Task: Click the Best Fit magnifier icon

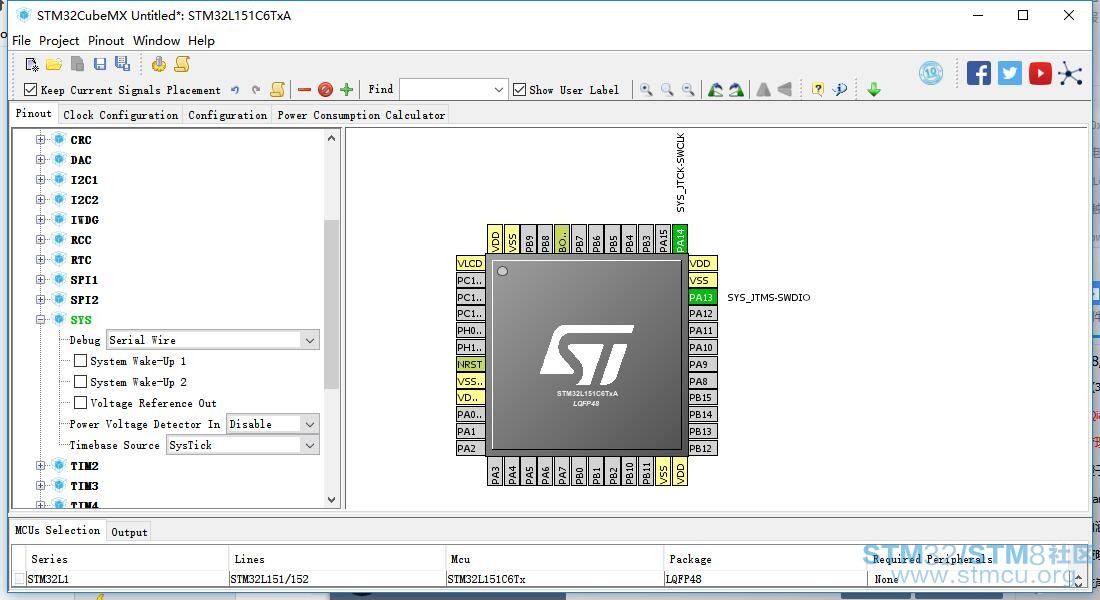Action: pos(667,90)
